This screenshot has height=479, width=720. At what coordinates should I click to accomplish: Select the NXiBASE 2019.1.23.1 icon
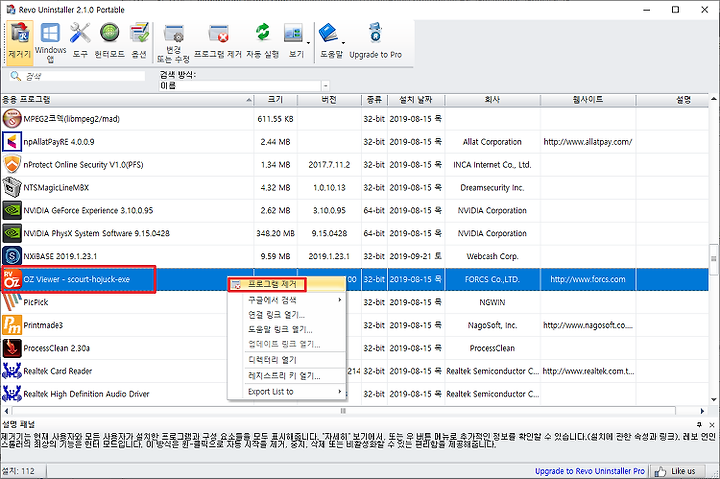point(11,256)
